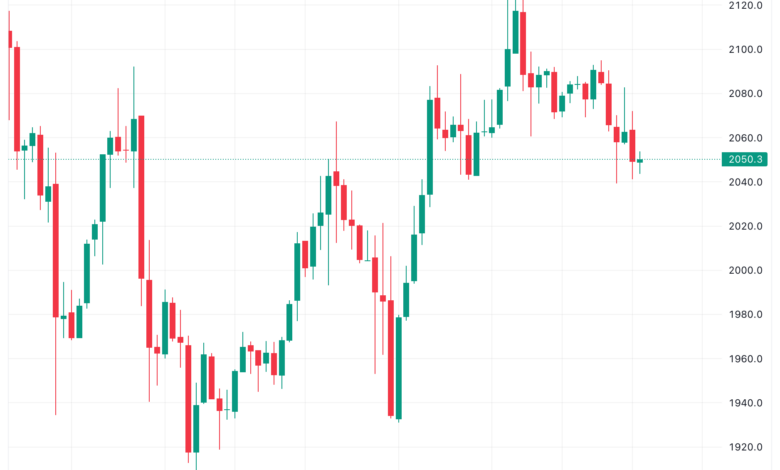Click the big green candle rising from 2035 to 2077

click(430, 147)
